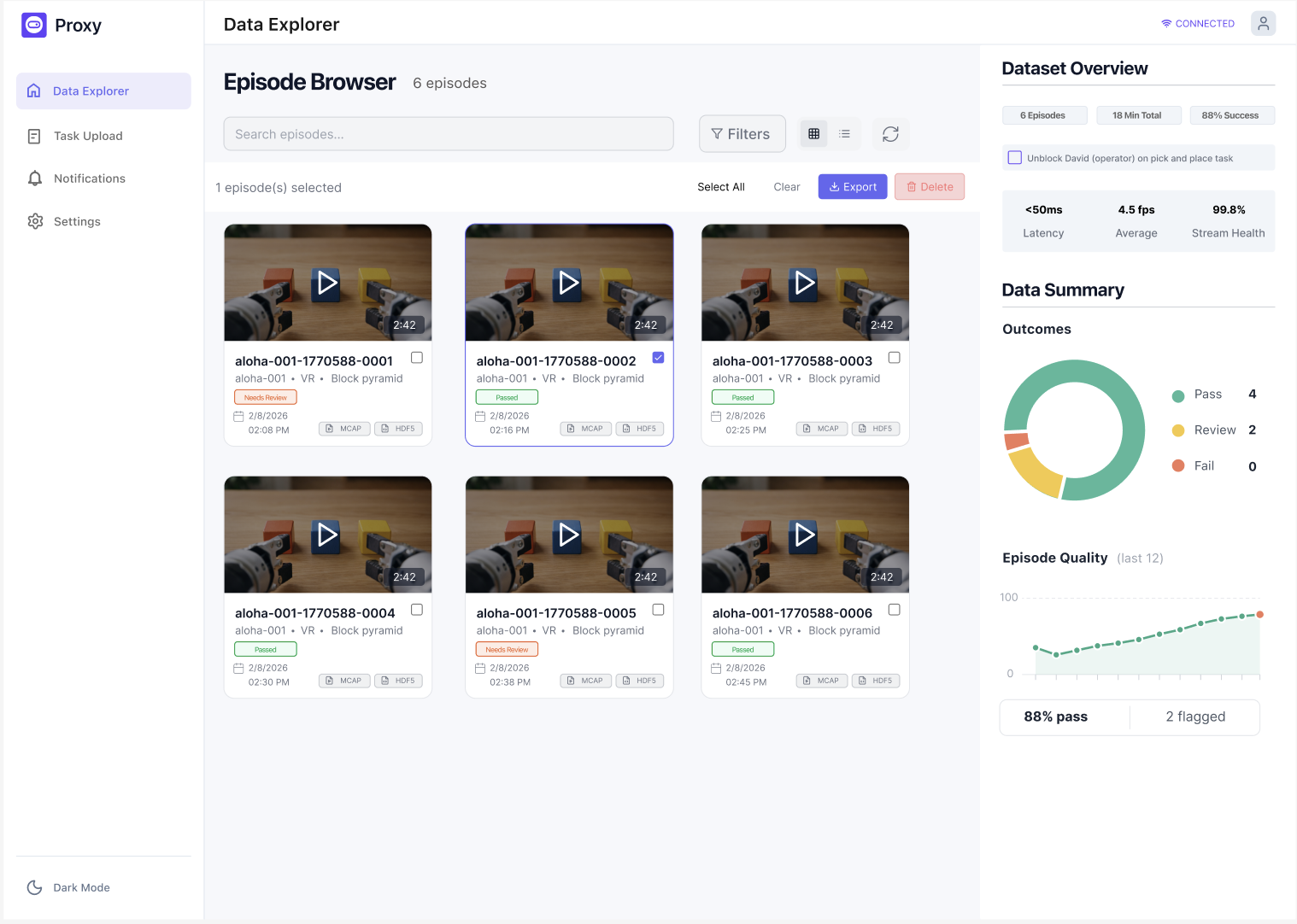Play episode aloha-001-1770588-0006 video
1297x924 pixels.
tap(805, 535)
